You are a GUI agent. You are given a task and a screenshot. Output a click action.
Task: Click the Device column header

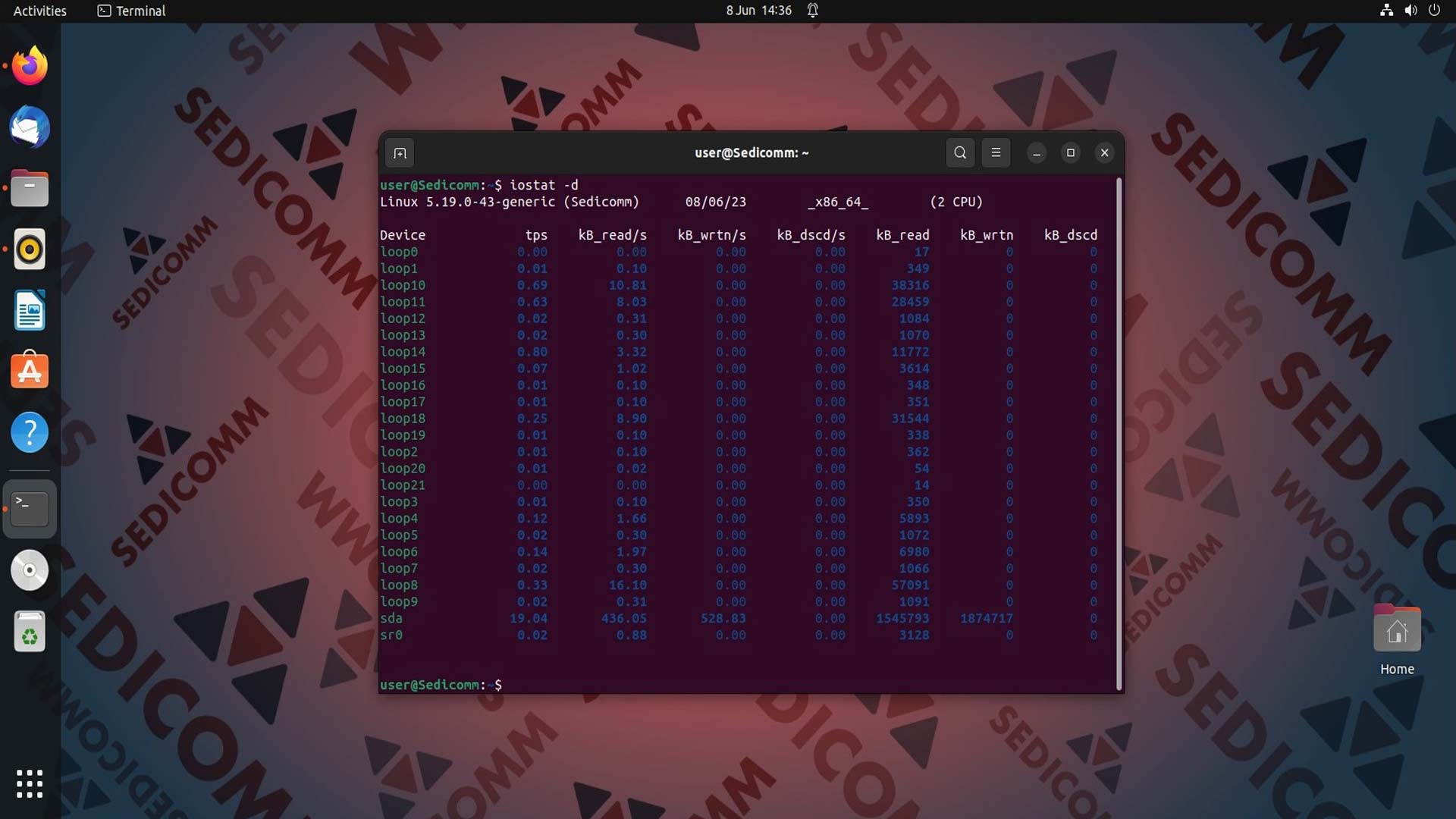(403, 235)
